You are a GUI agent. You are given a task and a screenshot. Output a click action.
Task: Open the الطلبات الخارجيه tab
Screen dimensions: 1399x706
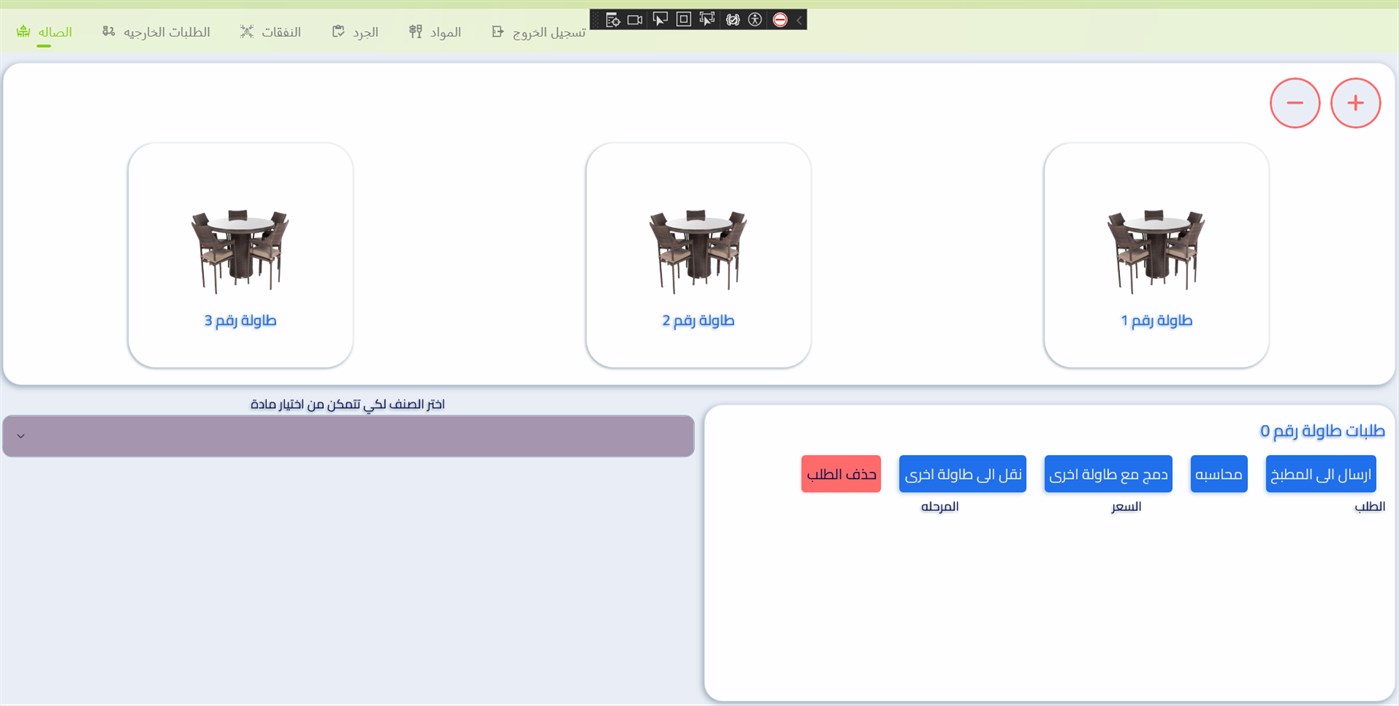click(156, 32)
